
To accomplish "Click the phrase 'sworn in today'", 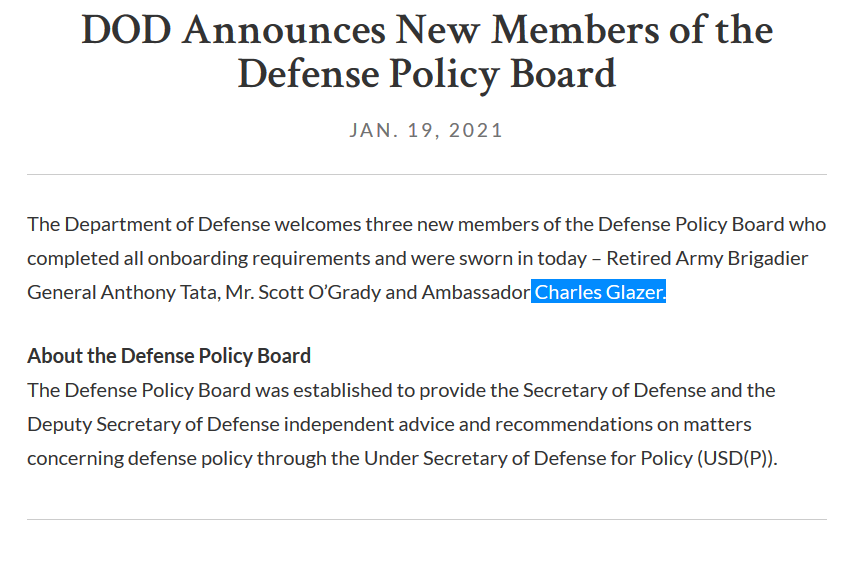I will pyautogui.click(x=523, y=258).
